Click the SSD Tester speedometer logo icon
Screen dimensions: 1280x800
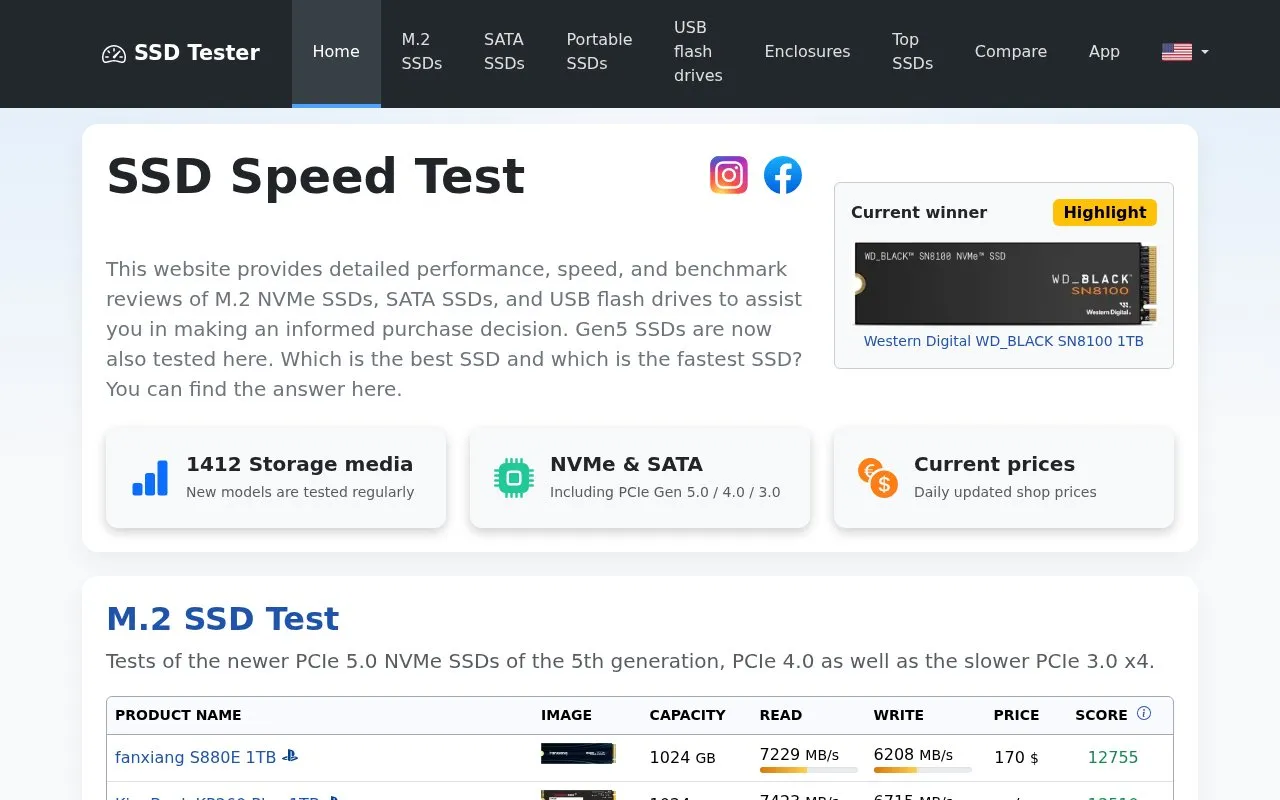pos(114,54)
